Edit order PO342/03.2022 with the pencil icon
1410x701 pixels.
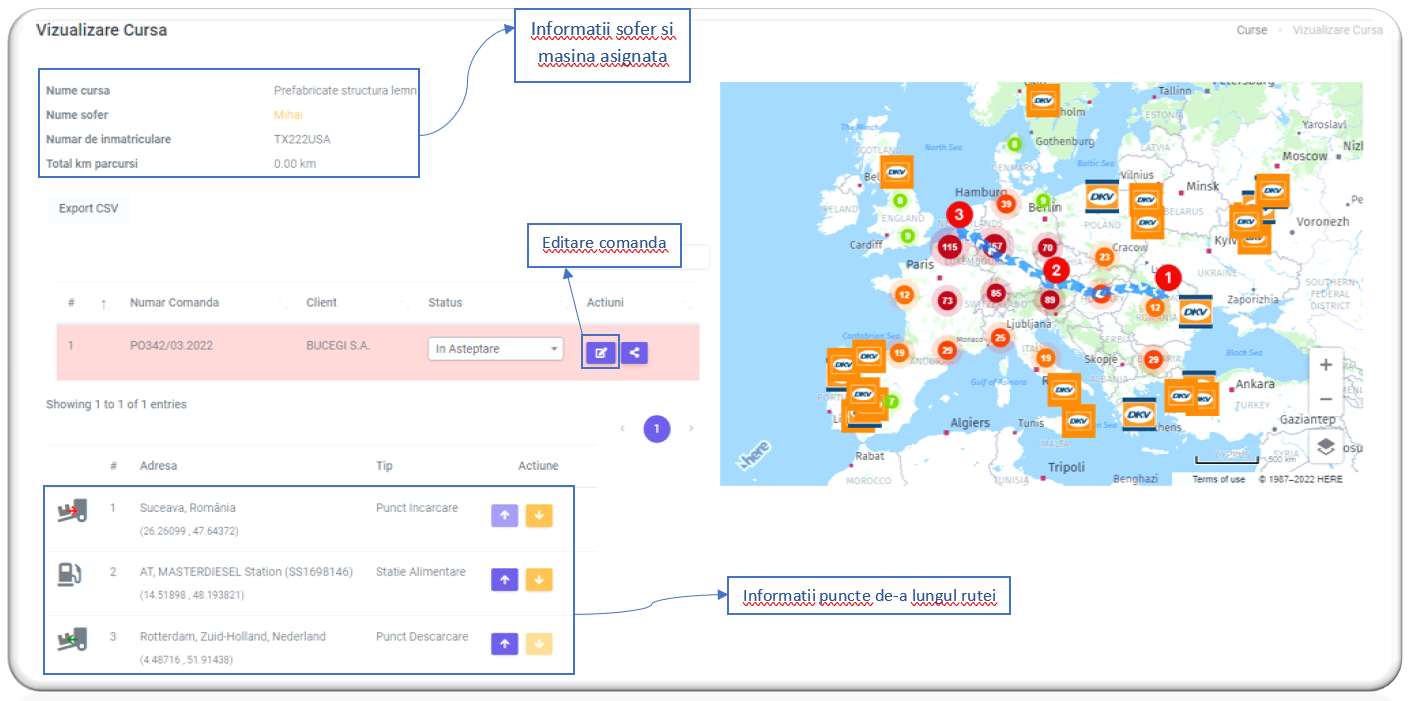[601, 352]
